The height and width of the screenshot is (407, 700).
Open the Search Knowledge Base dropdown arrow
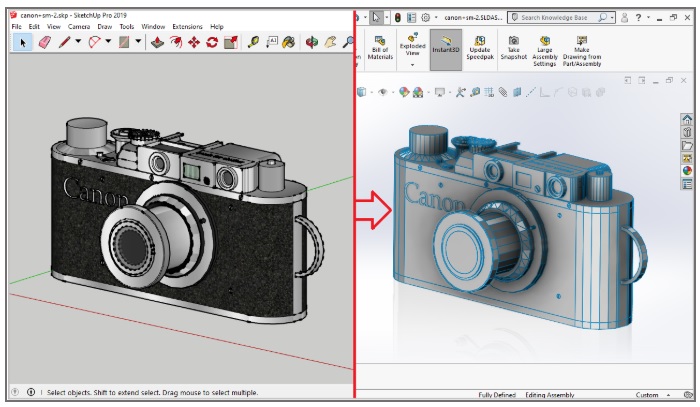point(612,18)
